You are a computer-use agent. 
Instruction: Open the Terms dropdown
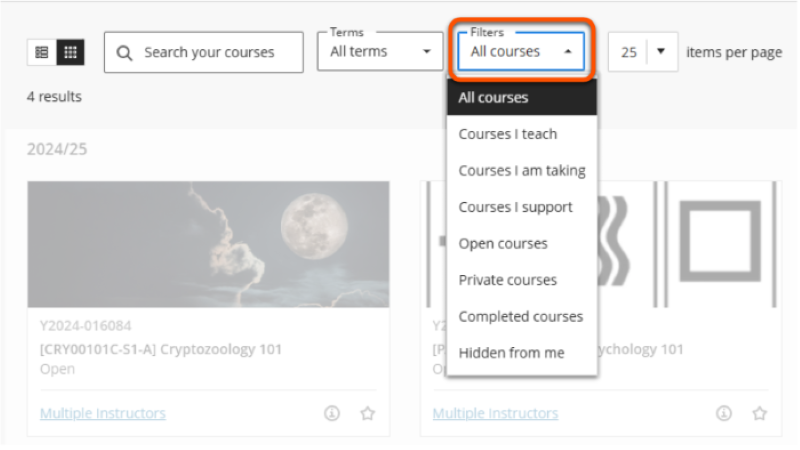click(x=380, y=52)
